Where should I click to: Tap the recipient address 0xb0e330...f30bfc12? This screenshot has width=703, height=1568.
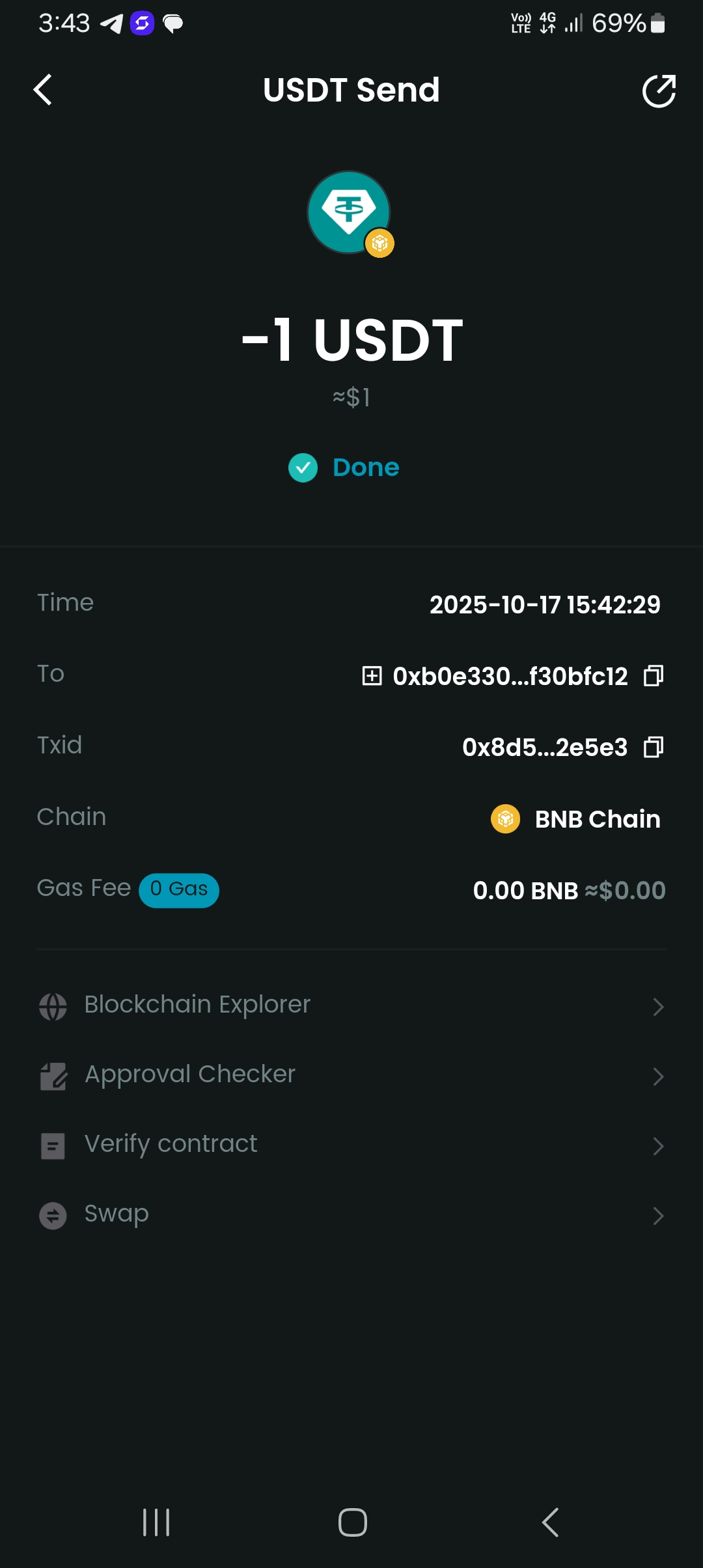click(x=510, y=677)
